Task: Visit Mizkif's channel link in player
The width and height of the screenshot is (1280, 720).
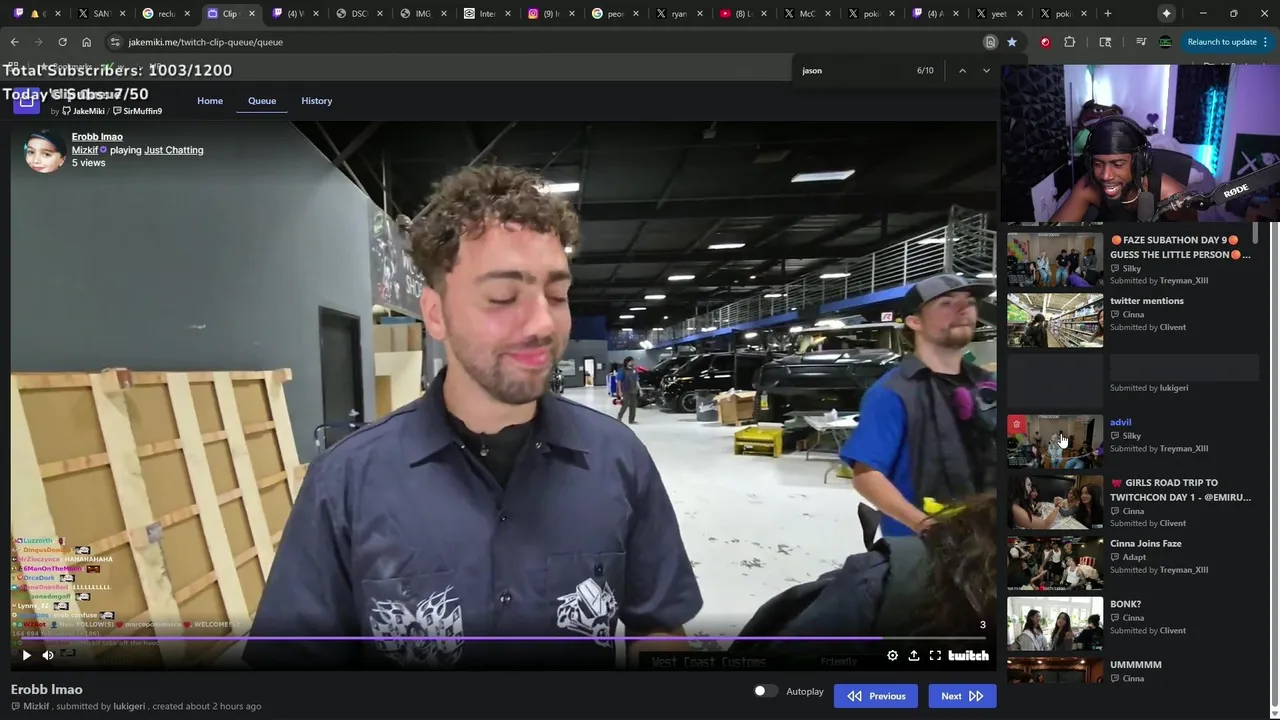Action: (x=84, y=150)
